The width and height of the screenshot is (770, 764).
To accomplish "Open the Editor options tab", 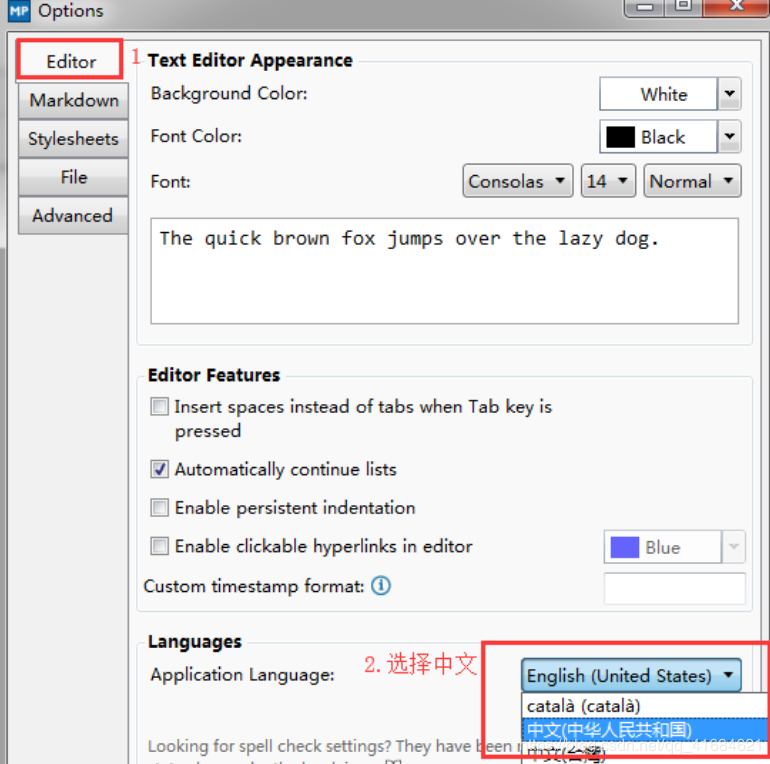I will tap(71, 61).
